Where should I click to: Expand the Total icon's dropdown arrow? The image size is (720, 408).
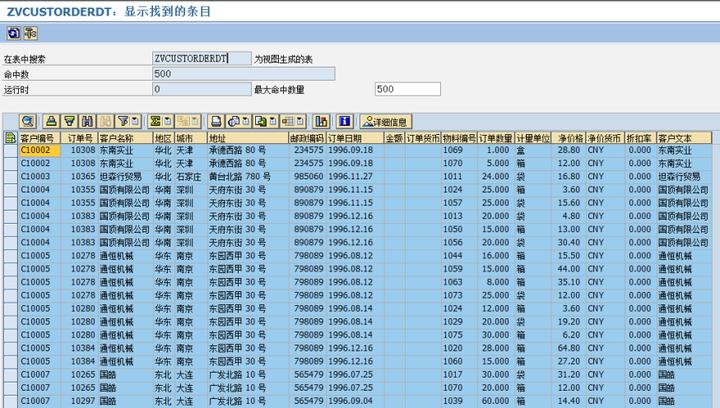[x=168, y=121]
